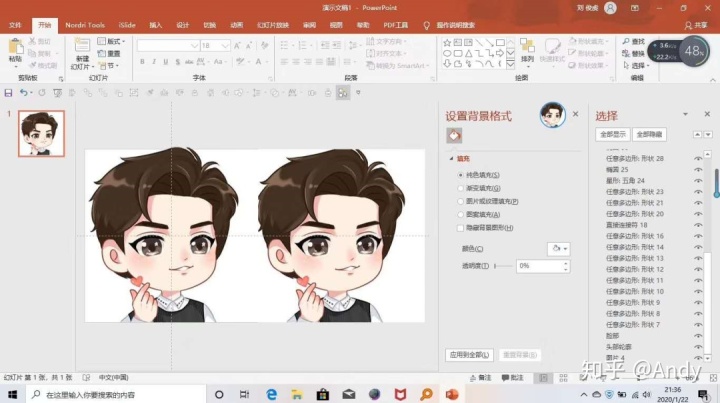Open the 选择 pane options dropdown arrow
Viewport: 720px width, 403px height.
685,114
